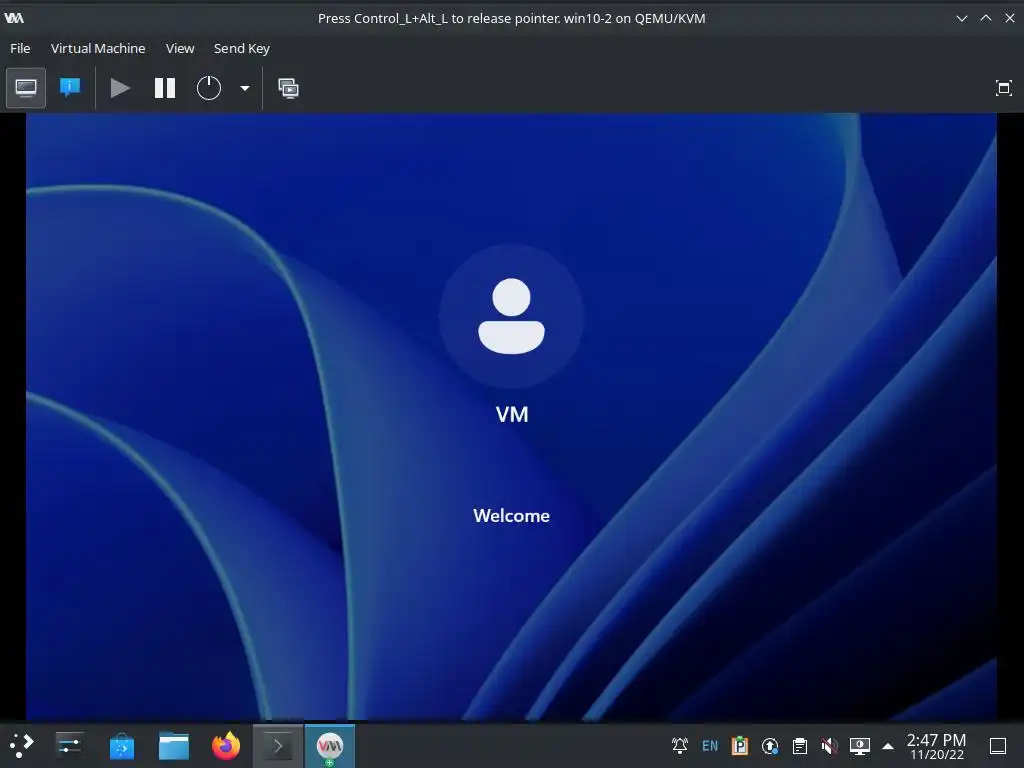Open the Virtual Machine menu

98,48
